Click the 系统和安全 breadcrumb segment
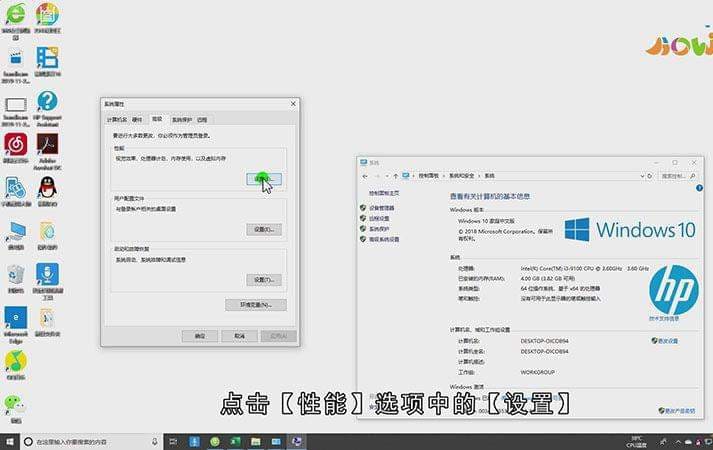 click(462, 176)
